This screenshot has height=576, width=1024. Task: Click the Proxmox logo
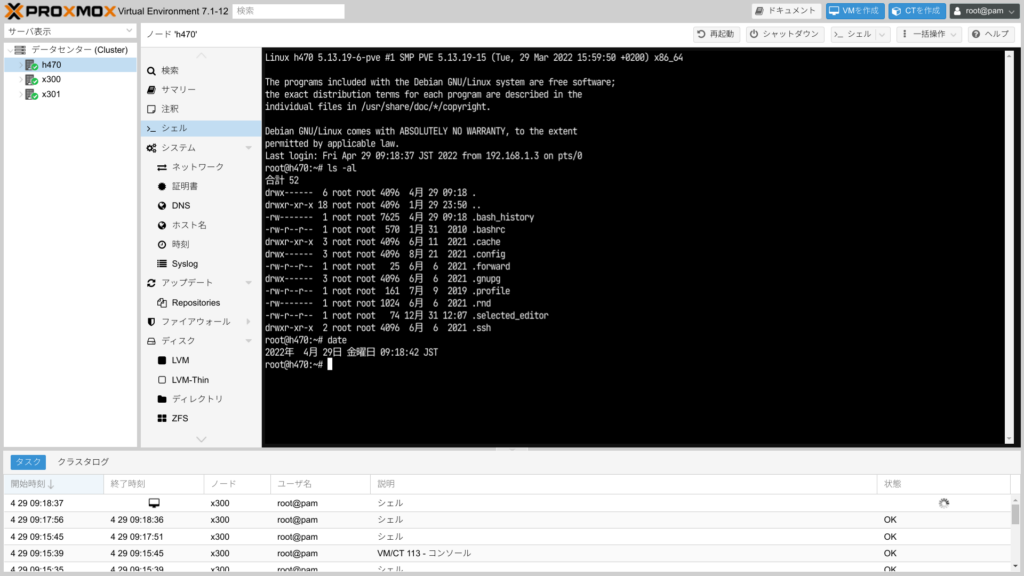click(x=60, y=11)
